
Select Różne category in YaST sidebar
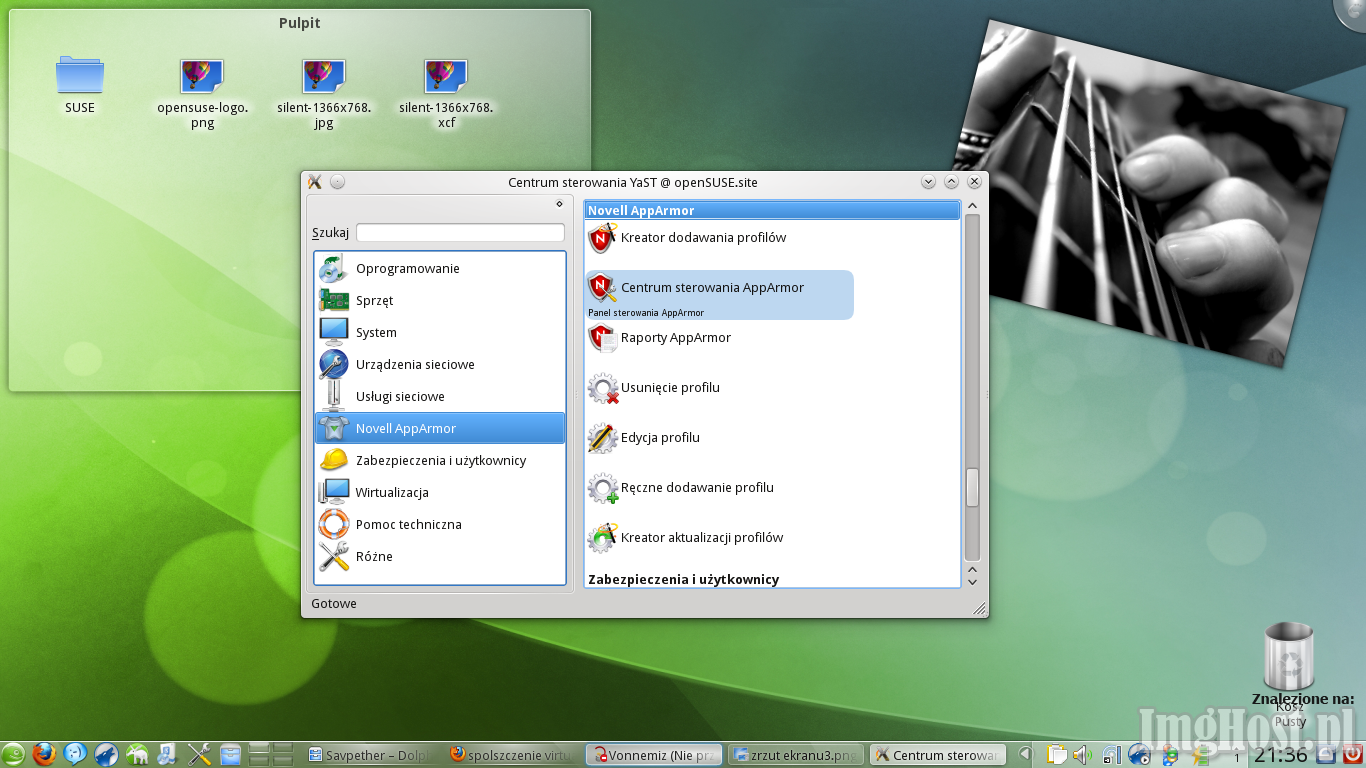pyautogui.click(x=440, y=556)
